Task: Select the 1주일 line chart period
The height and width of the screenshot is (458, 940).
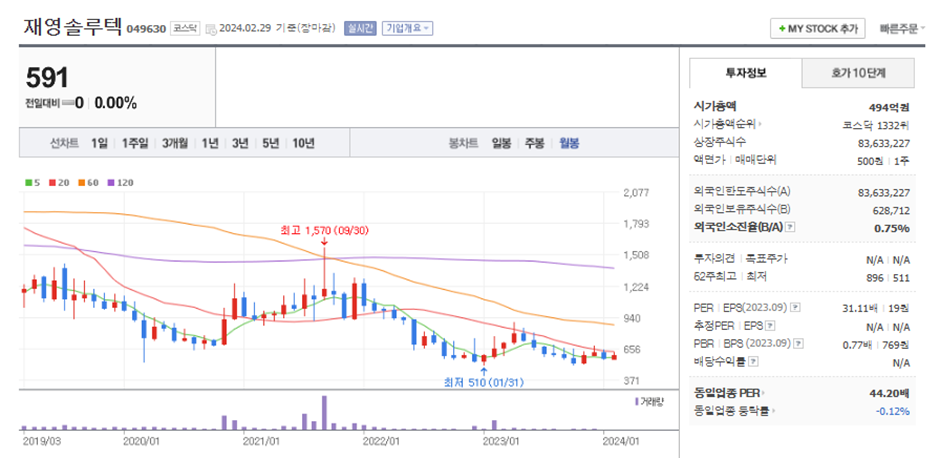Action: coord(135,143)
